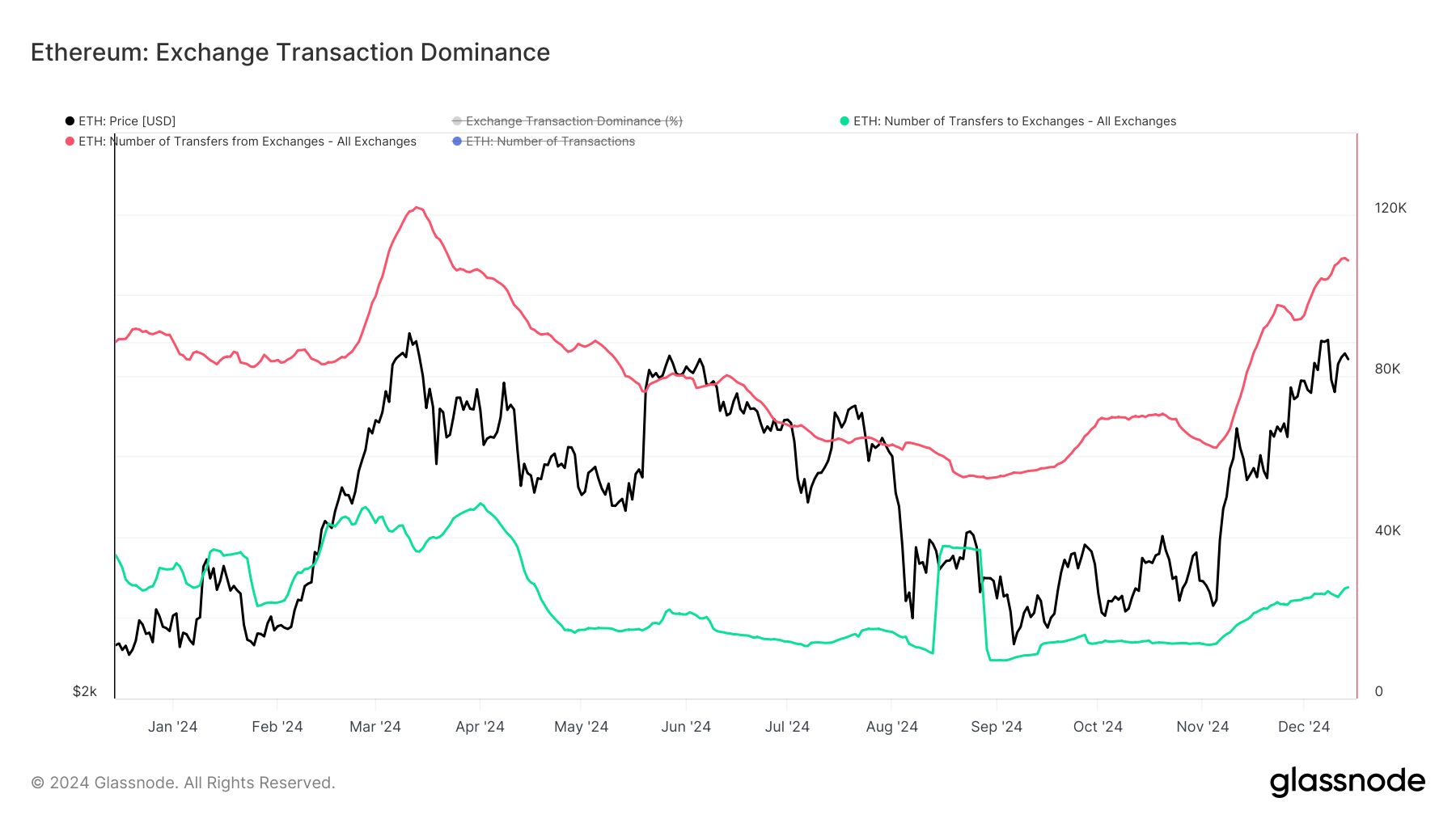Screen dimensions: 1456x819
Task: Click the black dot icon beside ETH: Price [USD]
Action: click(69, 120)
